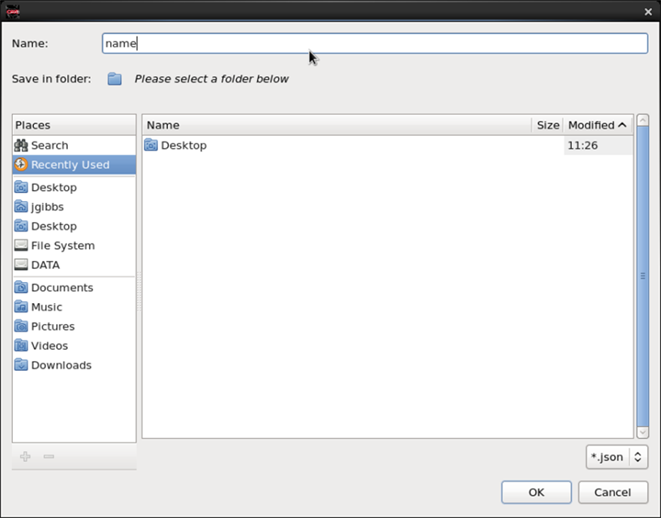Select the Recently Used clock icon
The width and height of the screenshot is (661, 518).
(21, 164)
